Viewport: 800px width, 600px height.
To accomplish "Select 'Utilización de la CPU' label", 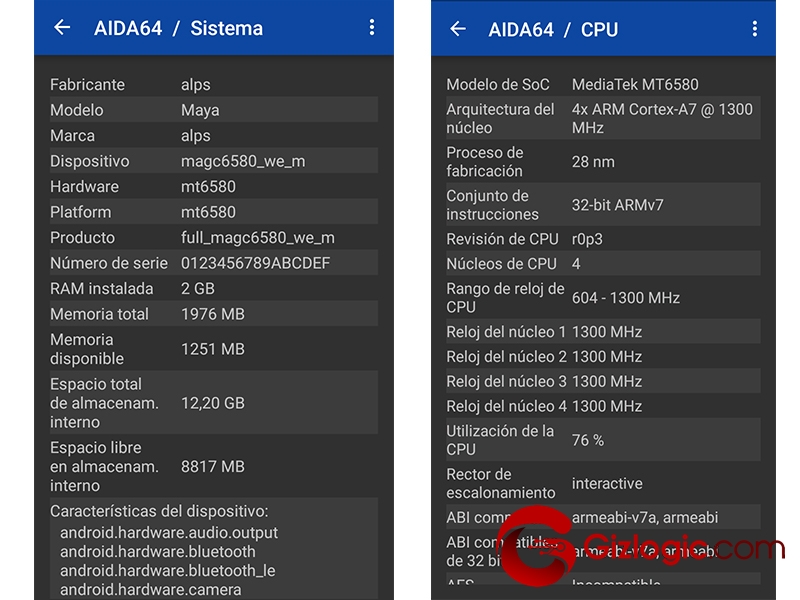I will 500,440.
